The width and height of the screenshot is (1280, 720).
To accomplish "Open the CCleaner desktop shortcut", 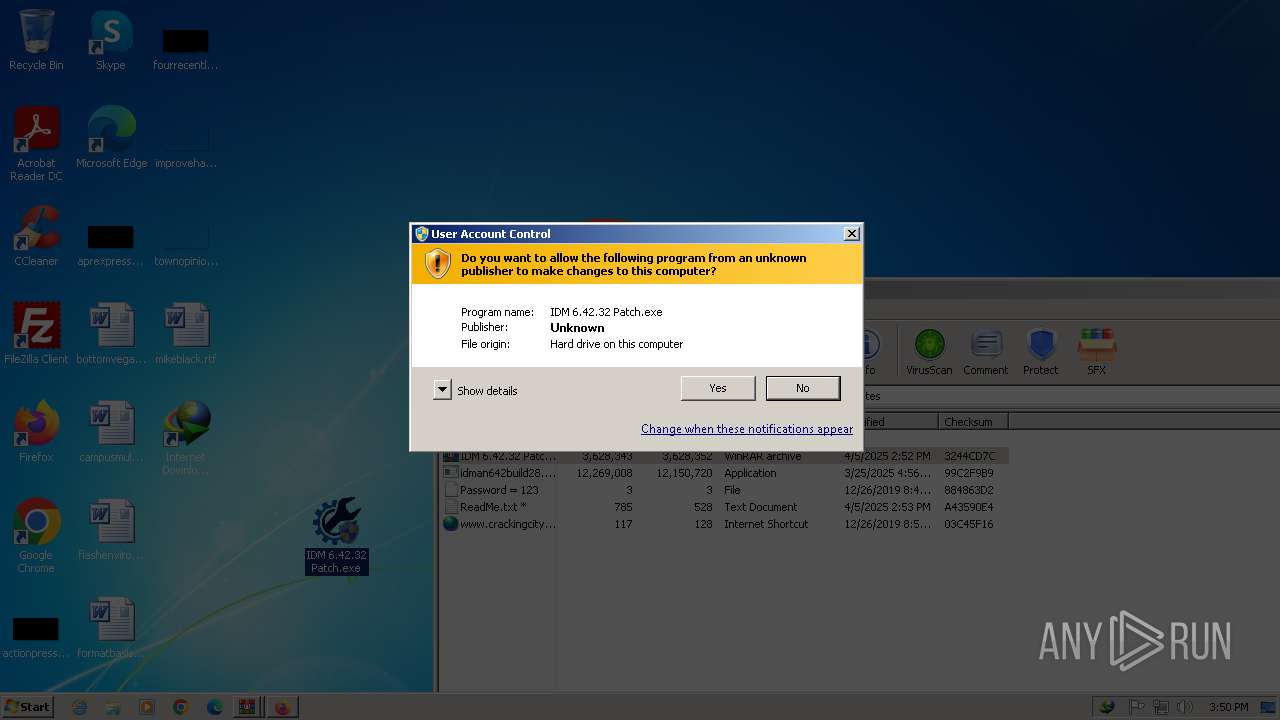I will 36,236.
